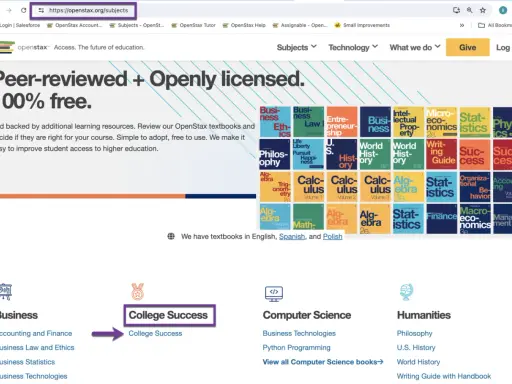Click the OpenStax logo
Screen dimensions: 512x384
pos(25,47)
